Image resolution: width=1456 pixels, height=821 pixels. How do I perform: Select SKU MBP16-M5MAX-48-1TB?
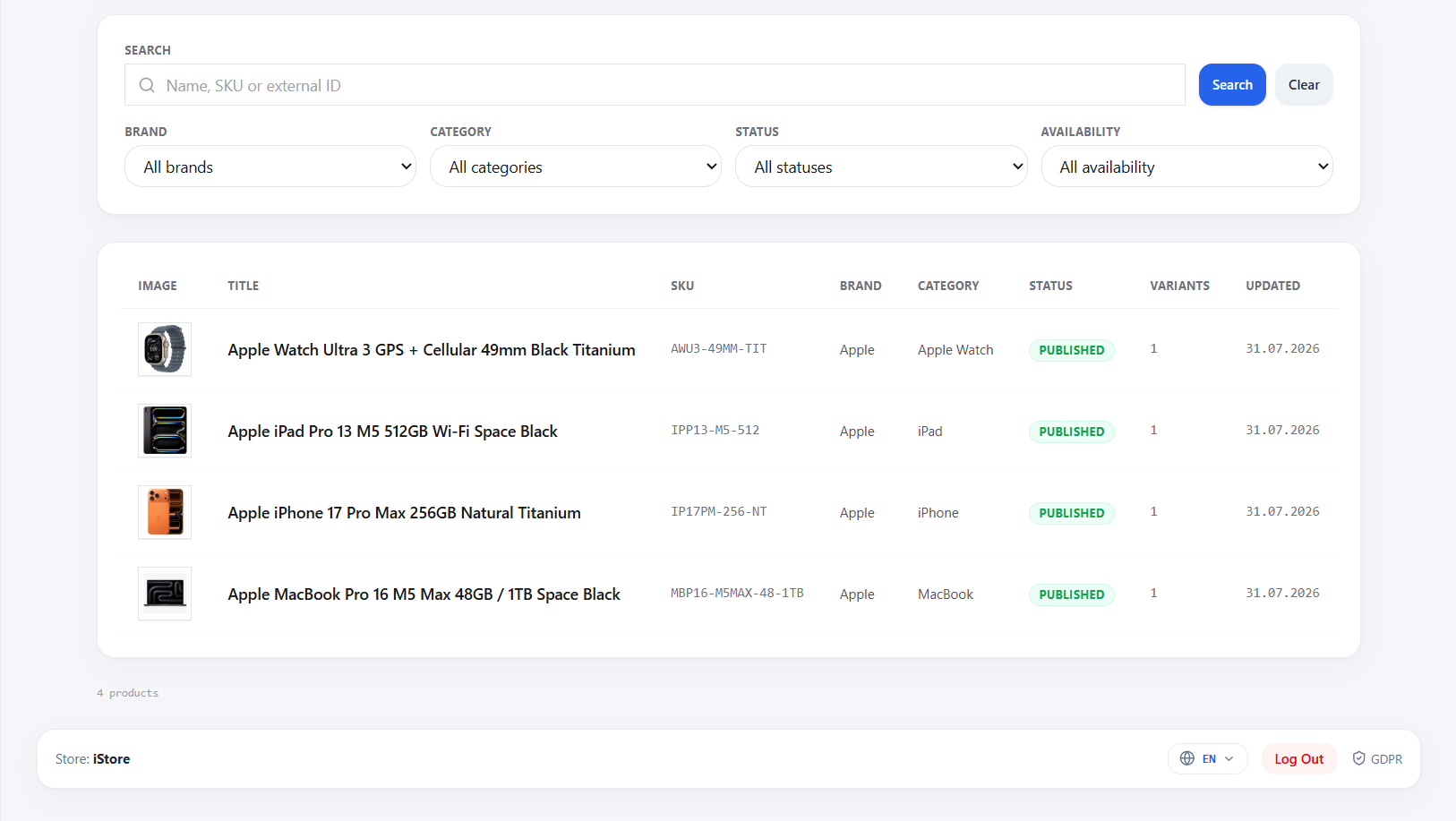point(737,594)
